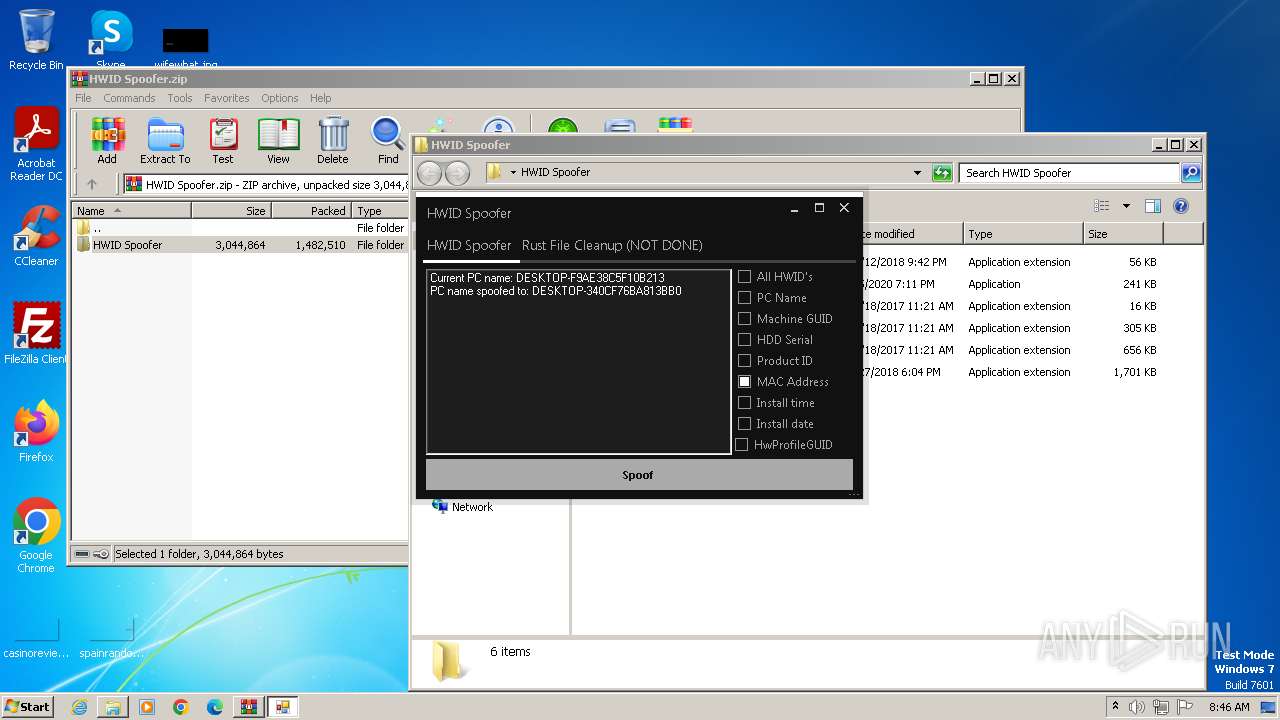The image size is (1280, 720).
Task: Click the Chrome icon in taskbar
Action: point(181,707)
